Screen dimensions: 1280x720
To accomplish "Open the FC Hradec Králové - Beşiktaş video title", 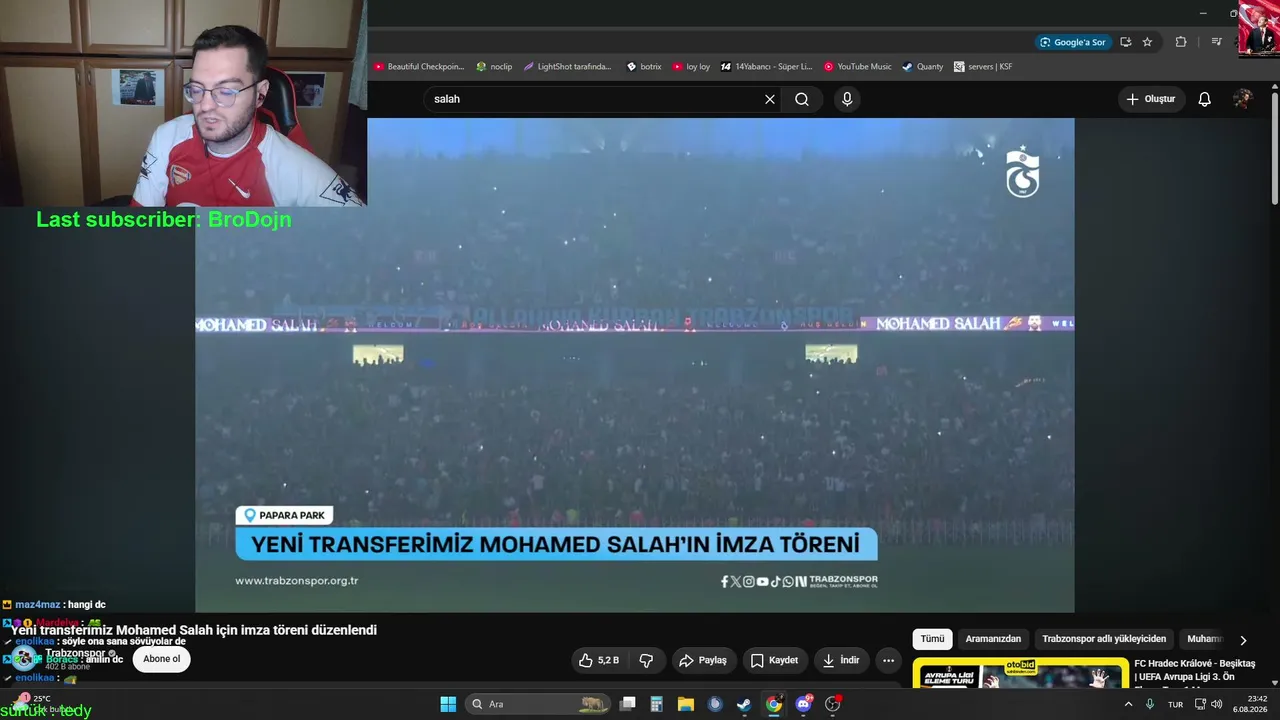I will point(1194,670).
